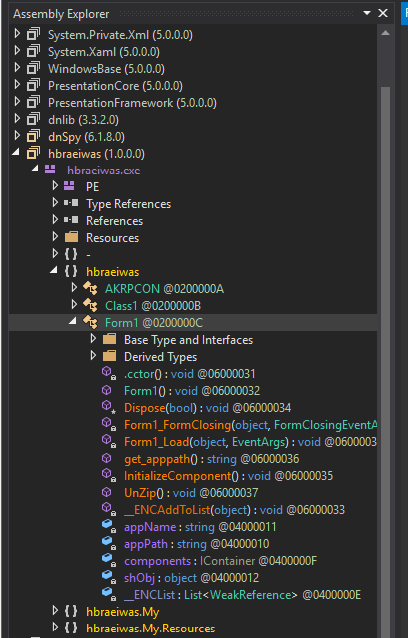This screenshot has height=638, width=408.
Task: Collapse the hbraeiwas (1.0.0.0) assembly
Action: tap(16, 152)
